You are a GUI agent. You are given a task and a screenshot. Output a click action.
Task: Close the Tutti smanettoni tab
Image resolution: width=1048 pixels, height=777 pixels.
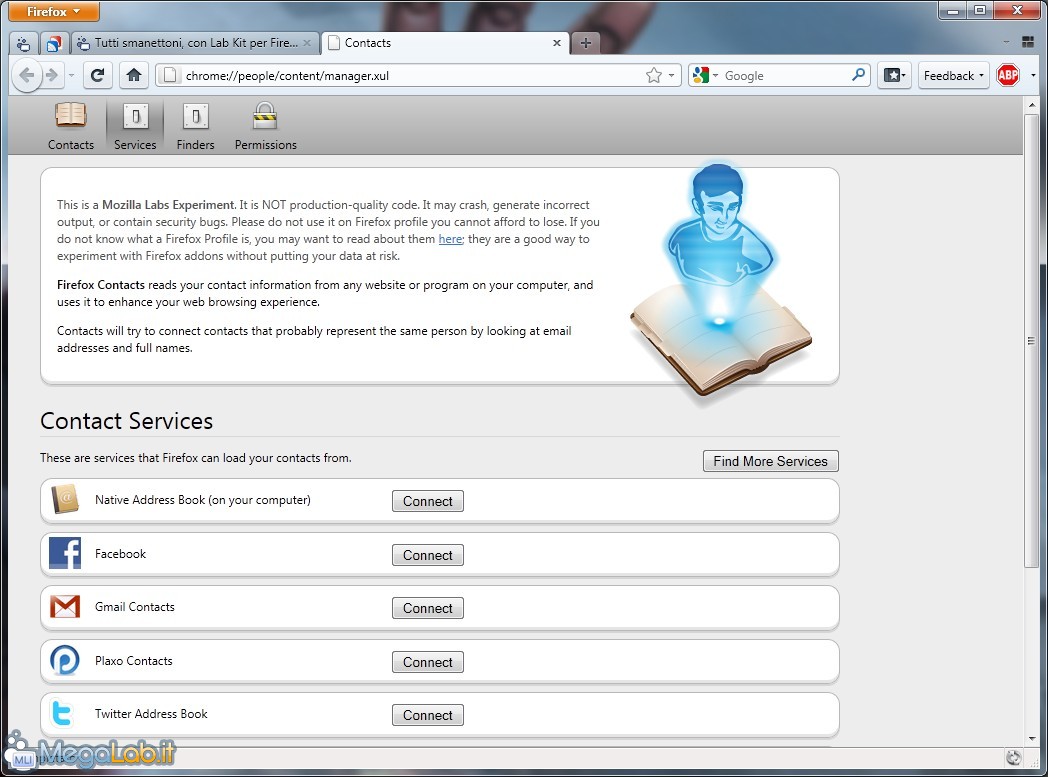(x=307, y=43)
